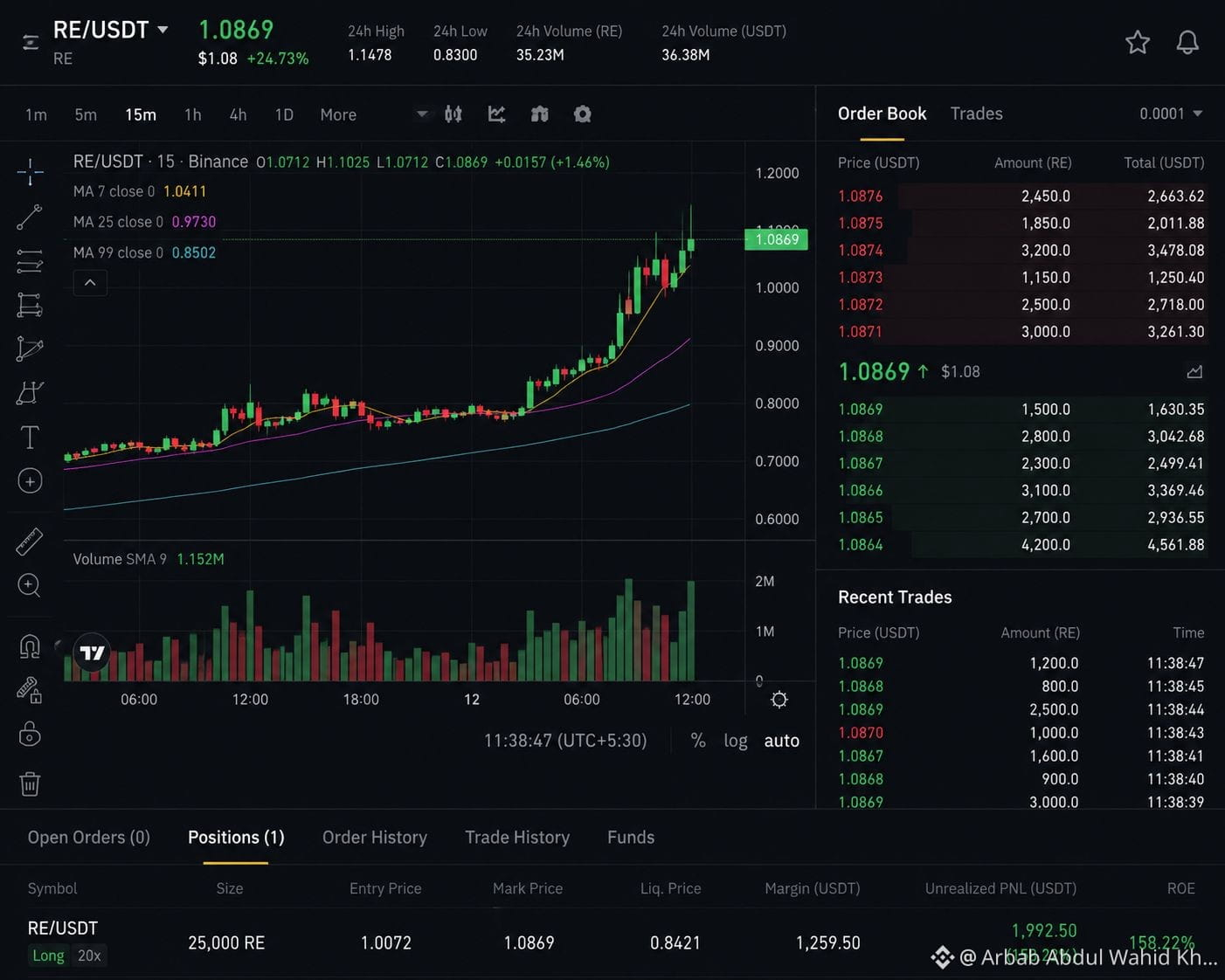Click the Volume SMA 9 indicator label
The width and height of the screenshot is (1225, 980).
(120, 559)
